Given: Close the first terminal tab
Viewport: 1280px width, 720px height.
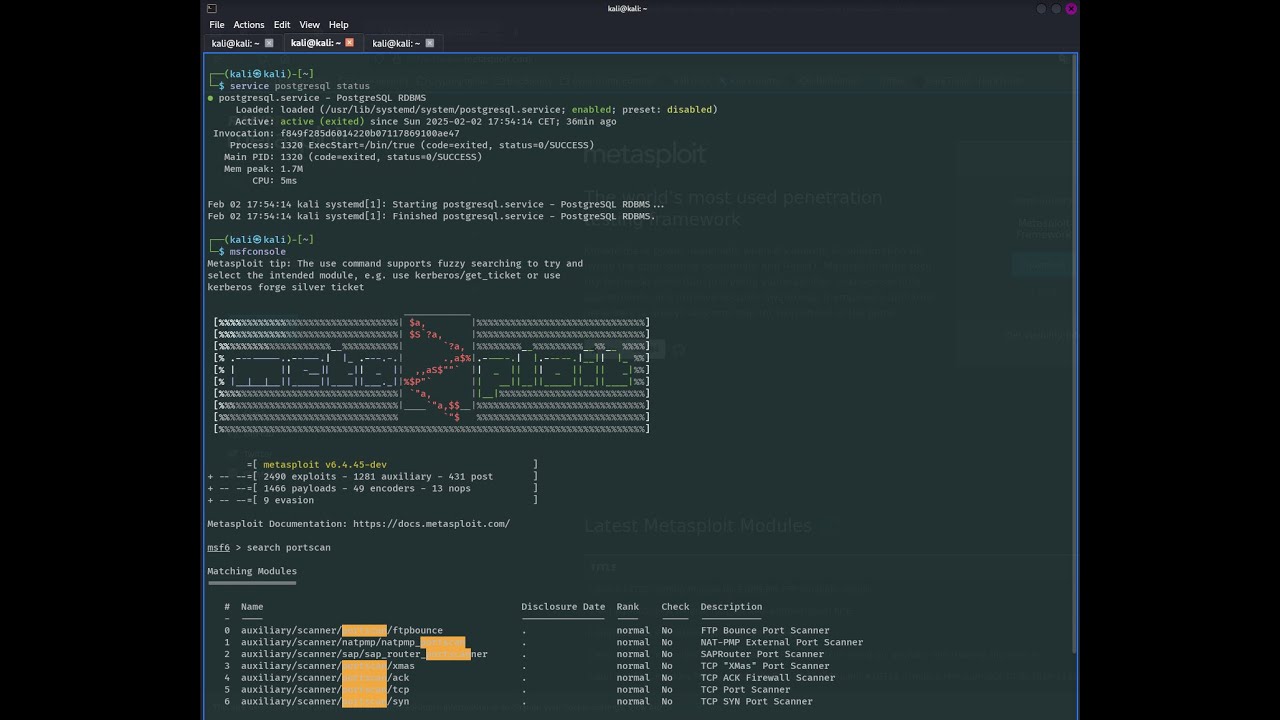Looking at the screenshot, I should pyautogui.click(x=268, y=43).
